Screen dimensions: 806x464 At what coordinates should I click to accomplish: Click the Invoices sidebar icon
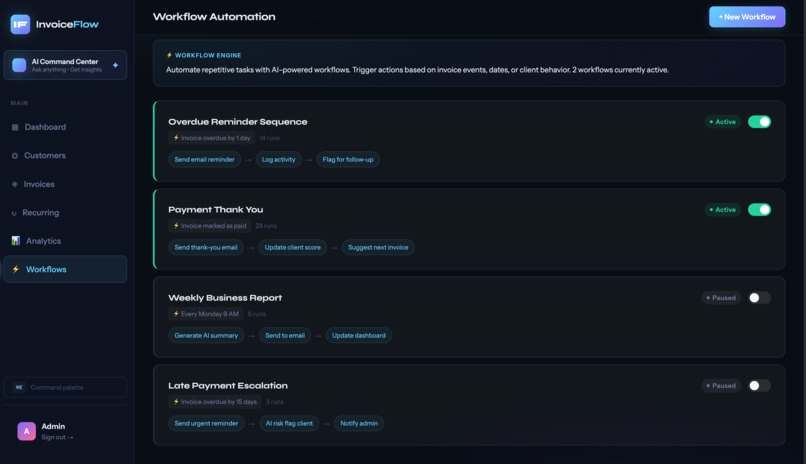15,184
